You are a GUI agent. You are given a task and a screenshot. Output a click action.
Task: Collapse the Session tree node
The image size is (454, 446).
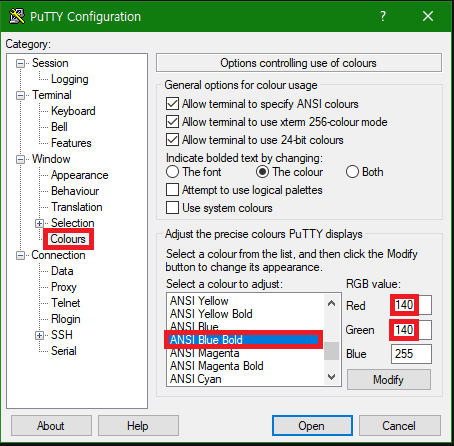[21, 63]
